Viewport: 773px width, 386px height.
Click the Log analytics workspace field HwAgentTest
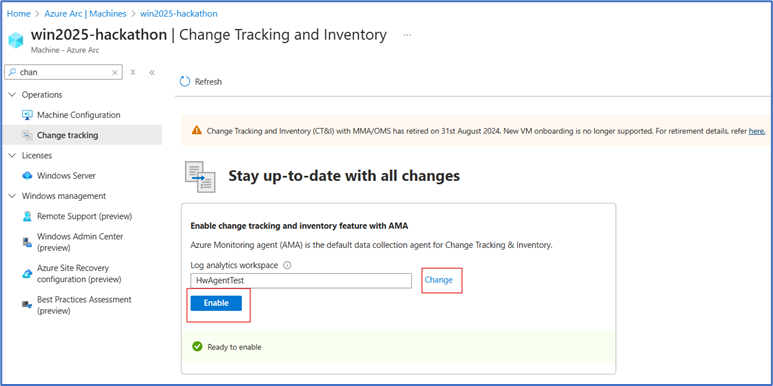coord(301,281)
